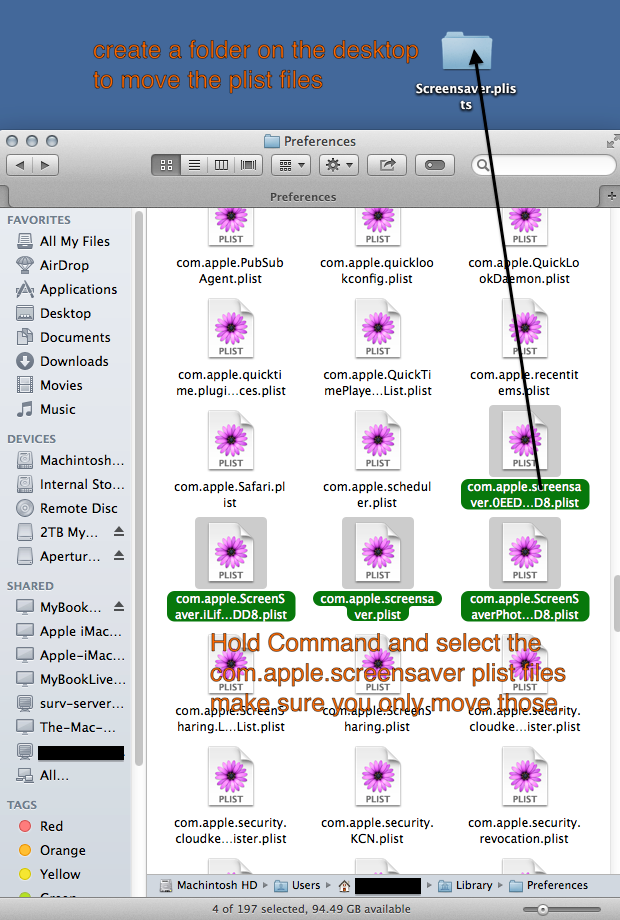This screenshot has height=920, width=620.
Task: Select com.apple.ScreenSaverPhot…D8.plist file
Action: 524,570
